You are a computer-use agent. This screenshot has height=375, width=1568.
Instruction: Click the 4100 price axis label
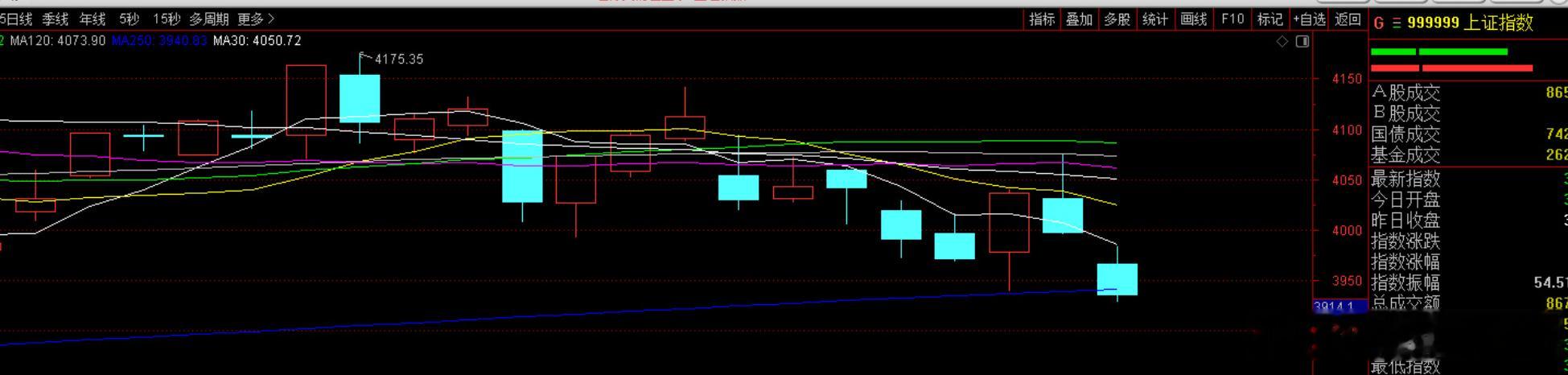click(1347, 130)
